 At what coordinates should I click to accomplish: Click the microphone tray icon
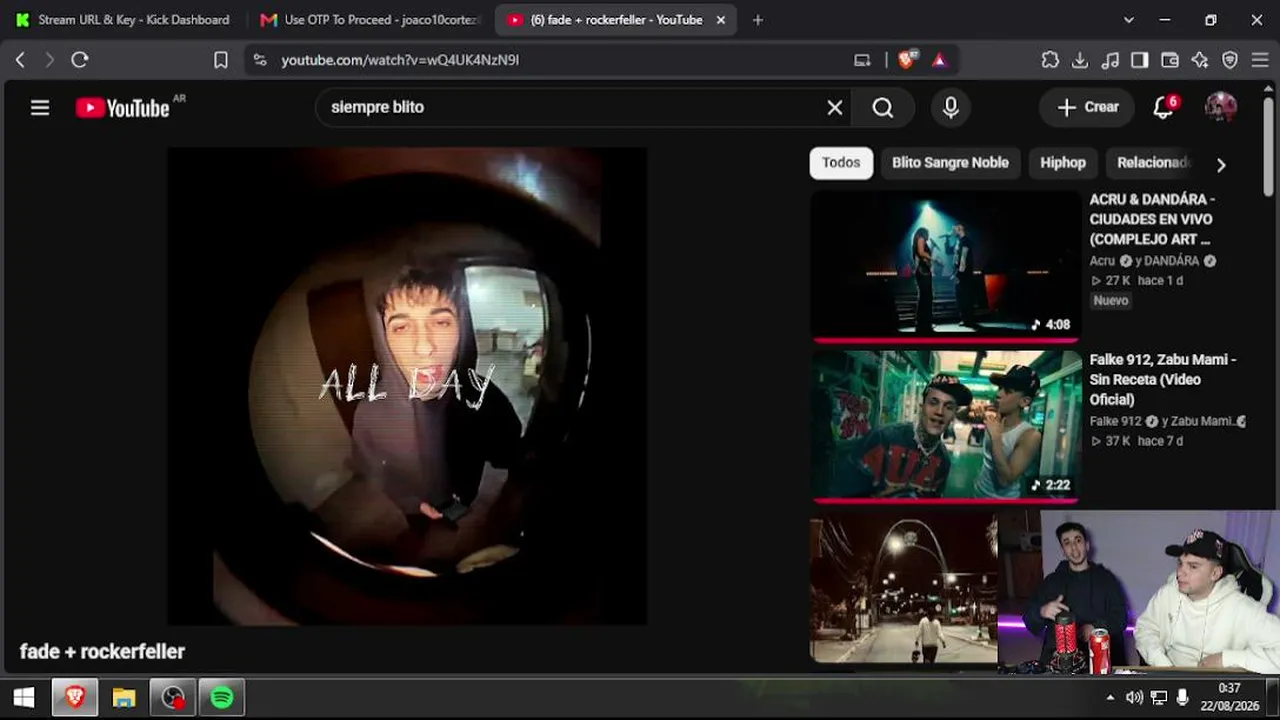(1183, 697)
